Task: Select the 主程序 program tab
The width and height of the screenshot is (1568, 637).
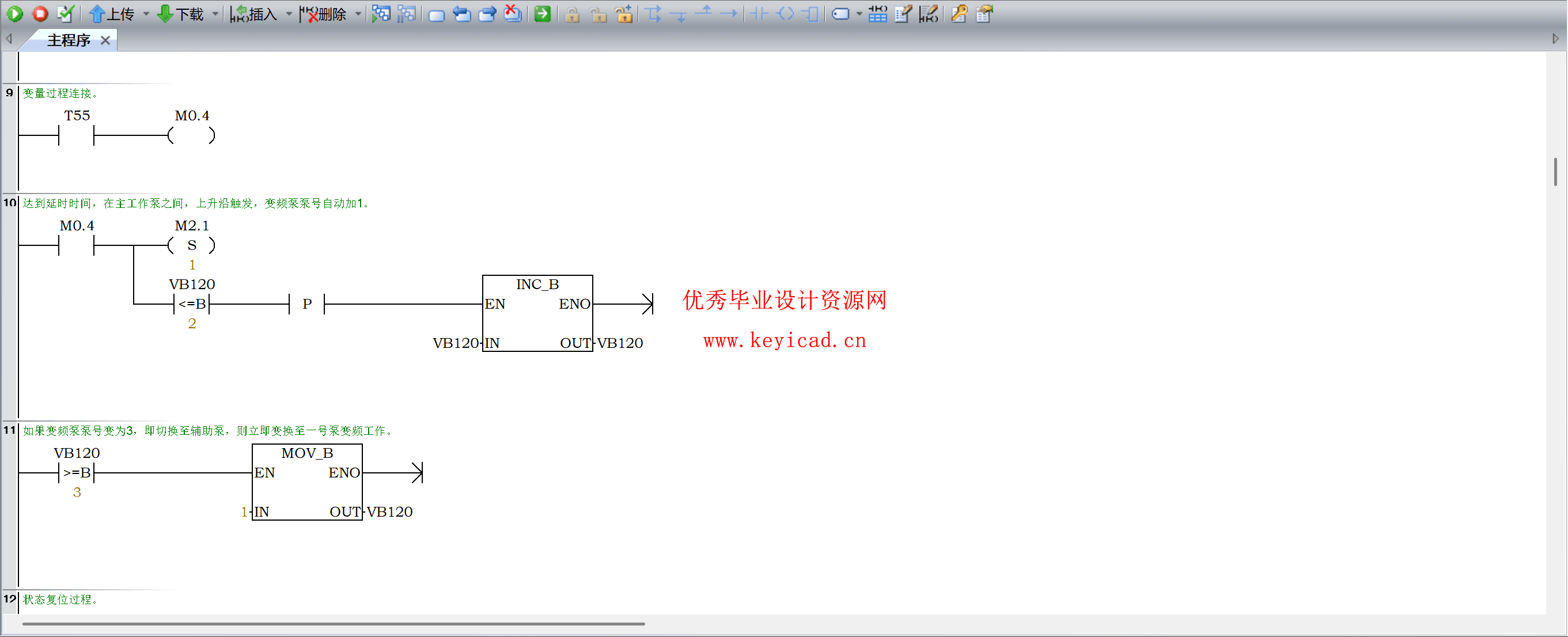Action: [69, 40]
